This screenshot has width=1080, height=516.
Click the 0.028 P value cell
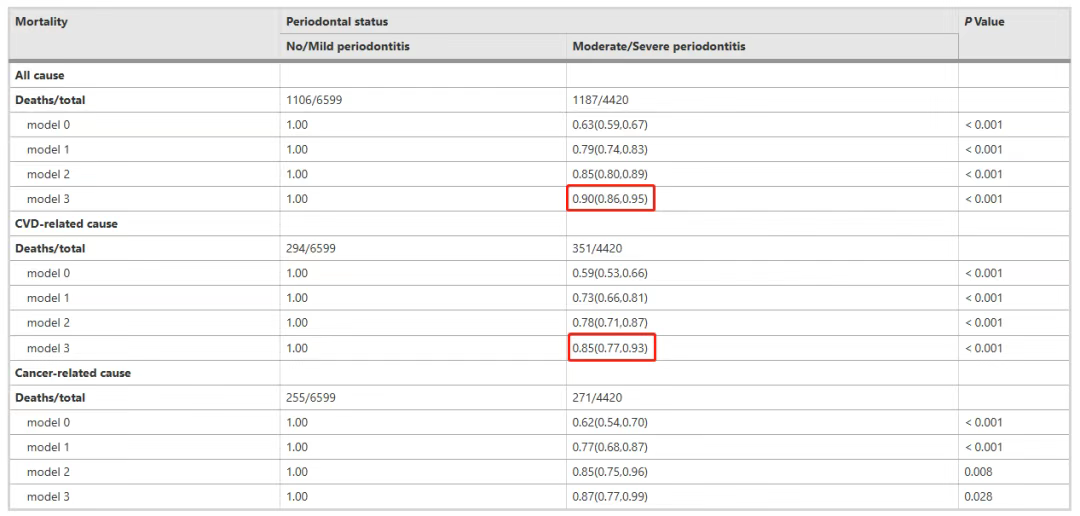tap(1015, 497)
